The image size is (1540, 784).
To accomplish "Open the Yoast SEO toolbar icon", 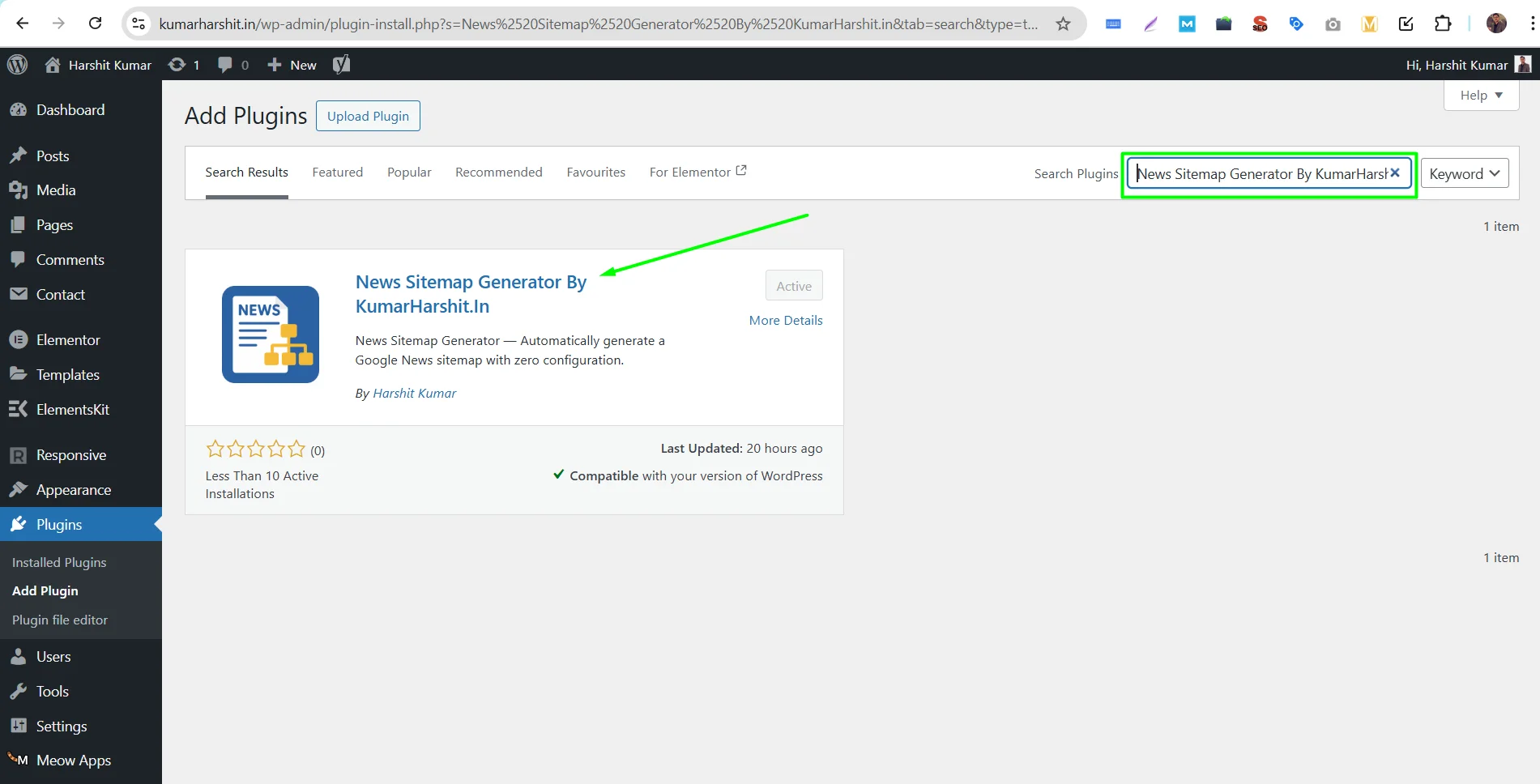I will coord(341,65).
